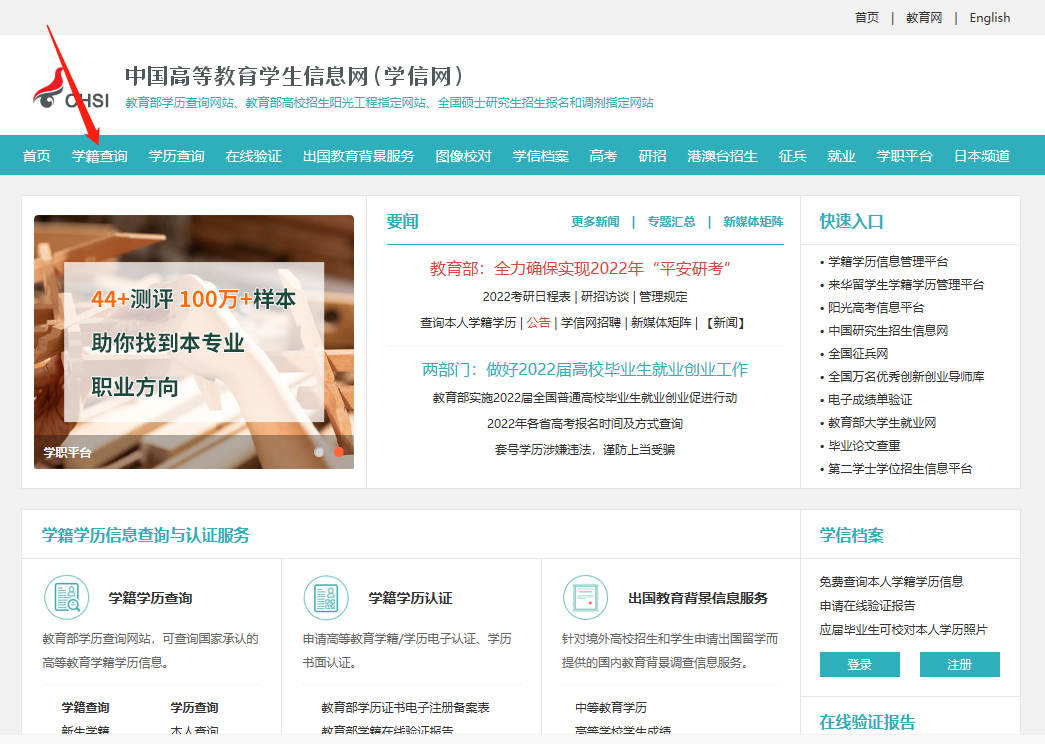Open 管理规定 link

coord(663,297)
